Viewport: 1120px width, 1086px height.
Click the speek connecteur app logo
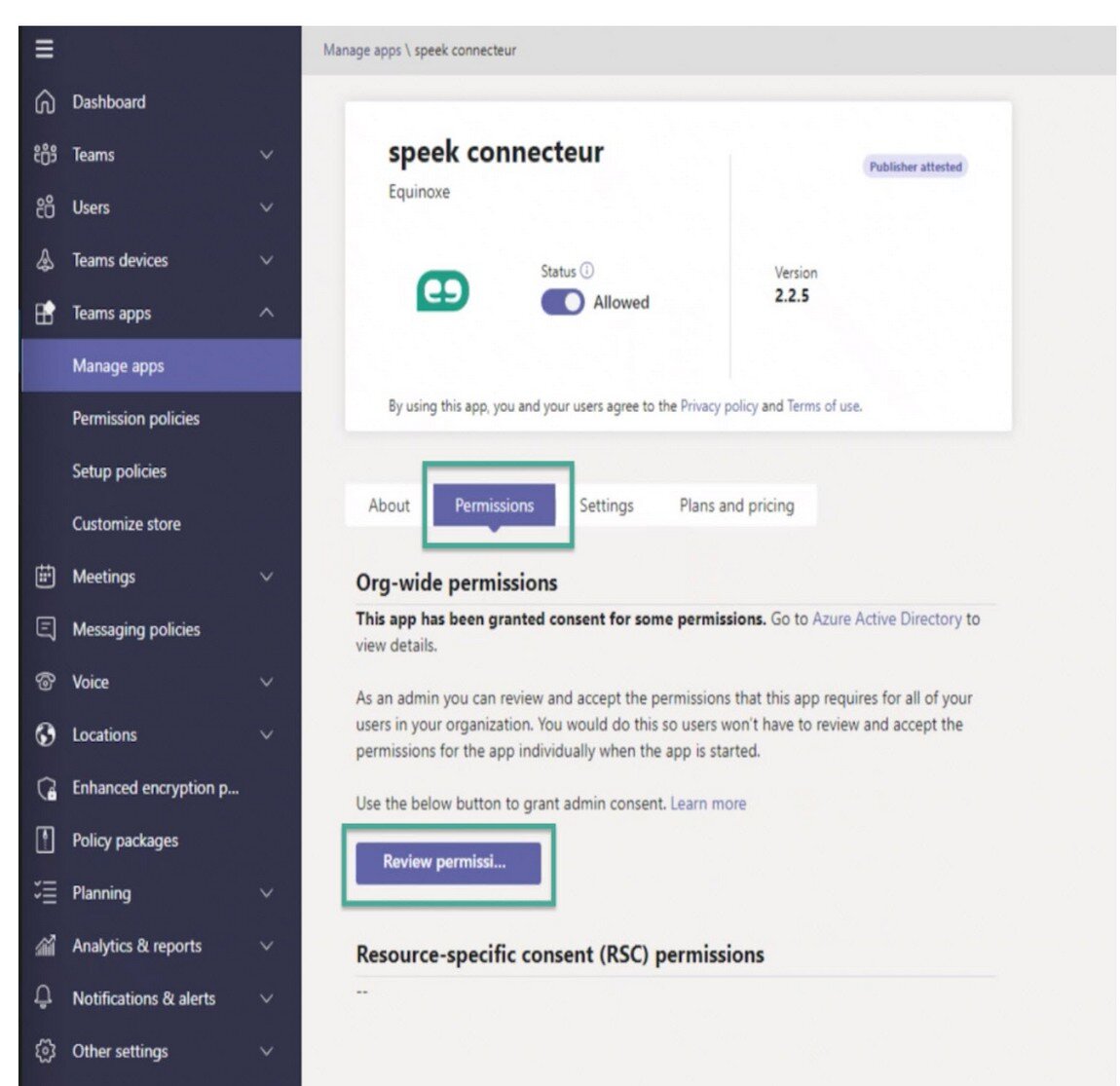point(443,291)
